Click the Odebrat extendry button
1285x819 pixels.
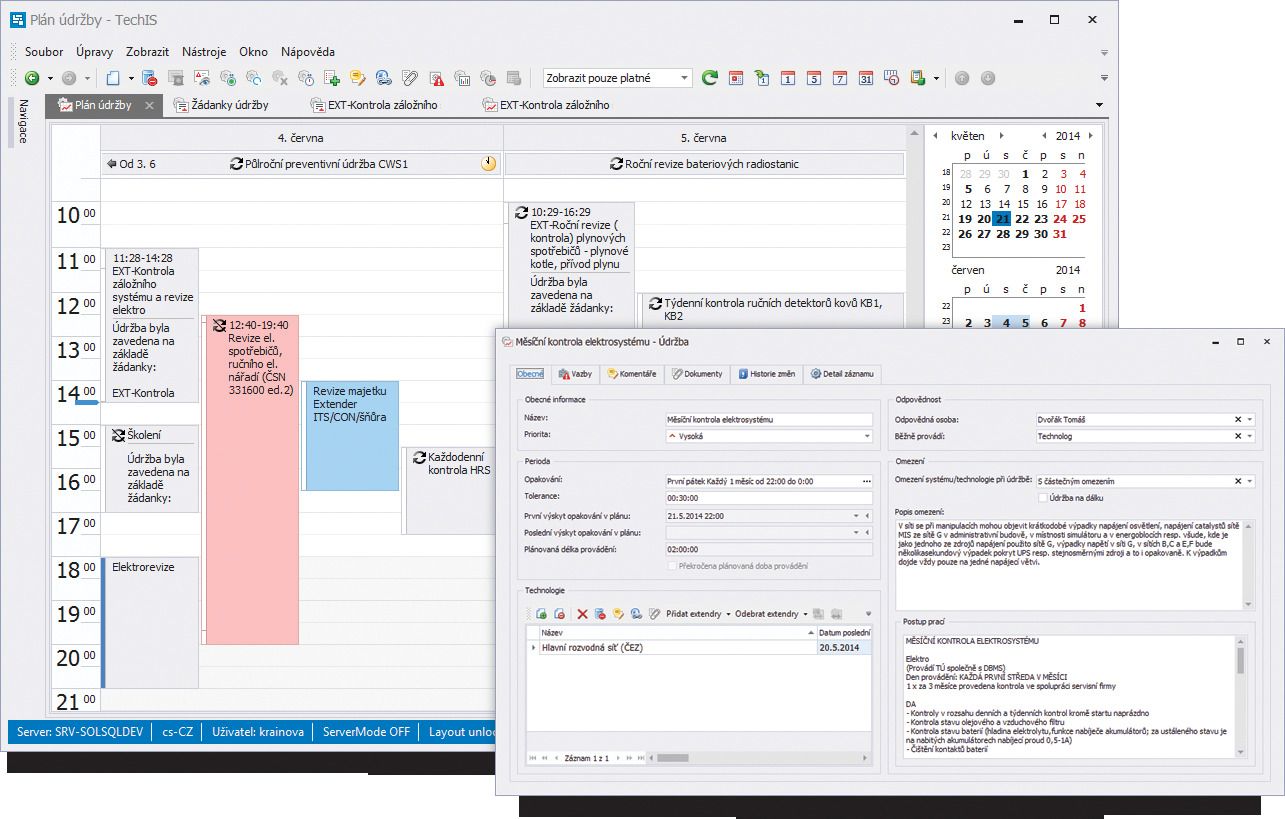[x=766, y=613]
